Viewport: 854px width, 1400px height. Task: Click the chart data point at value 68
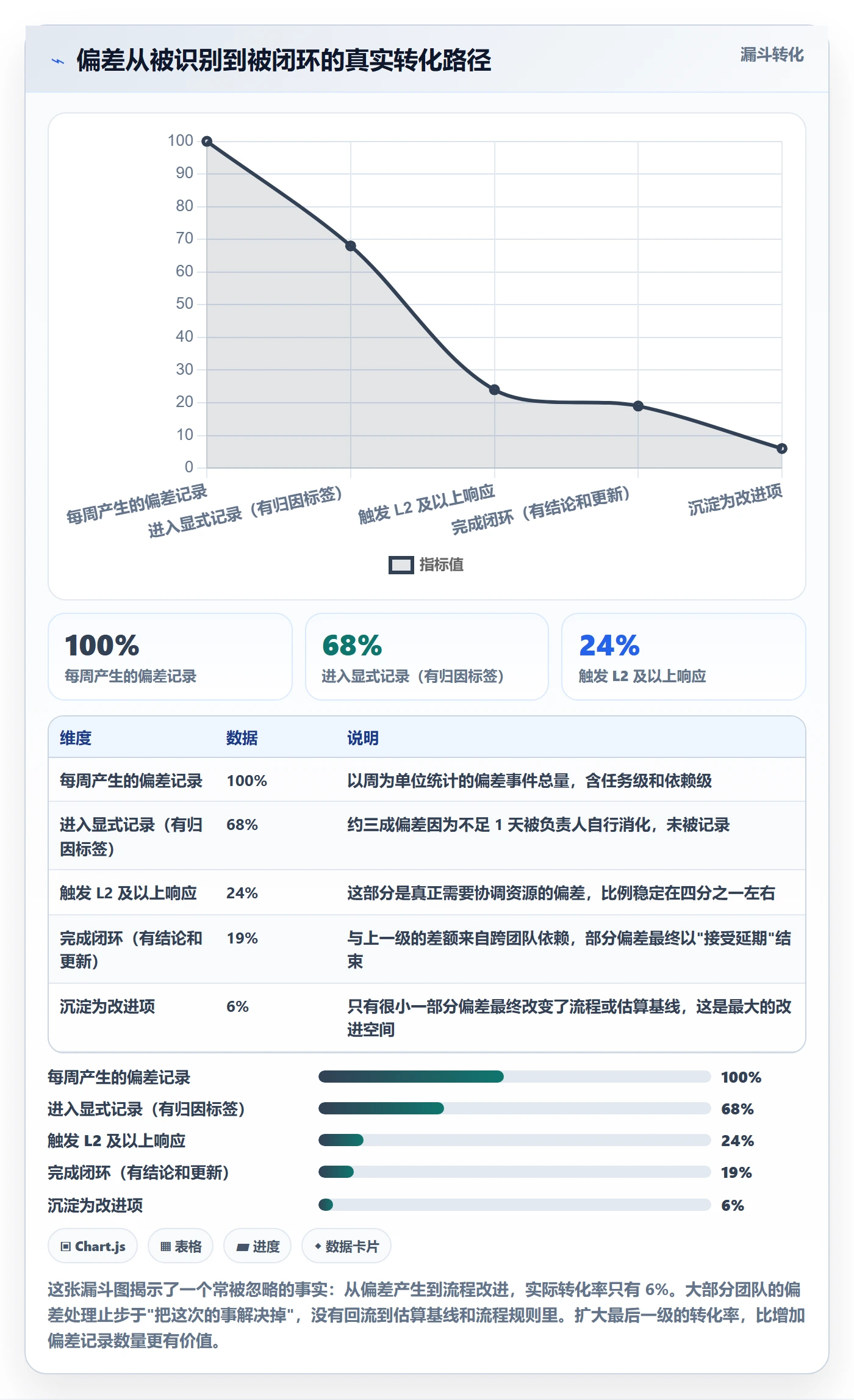pos(351,246)
